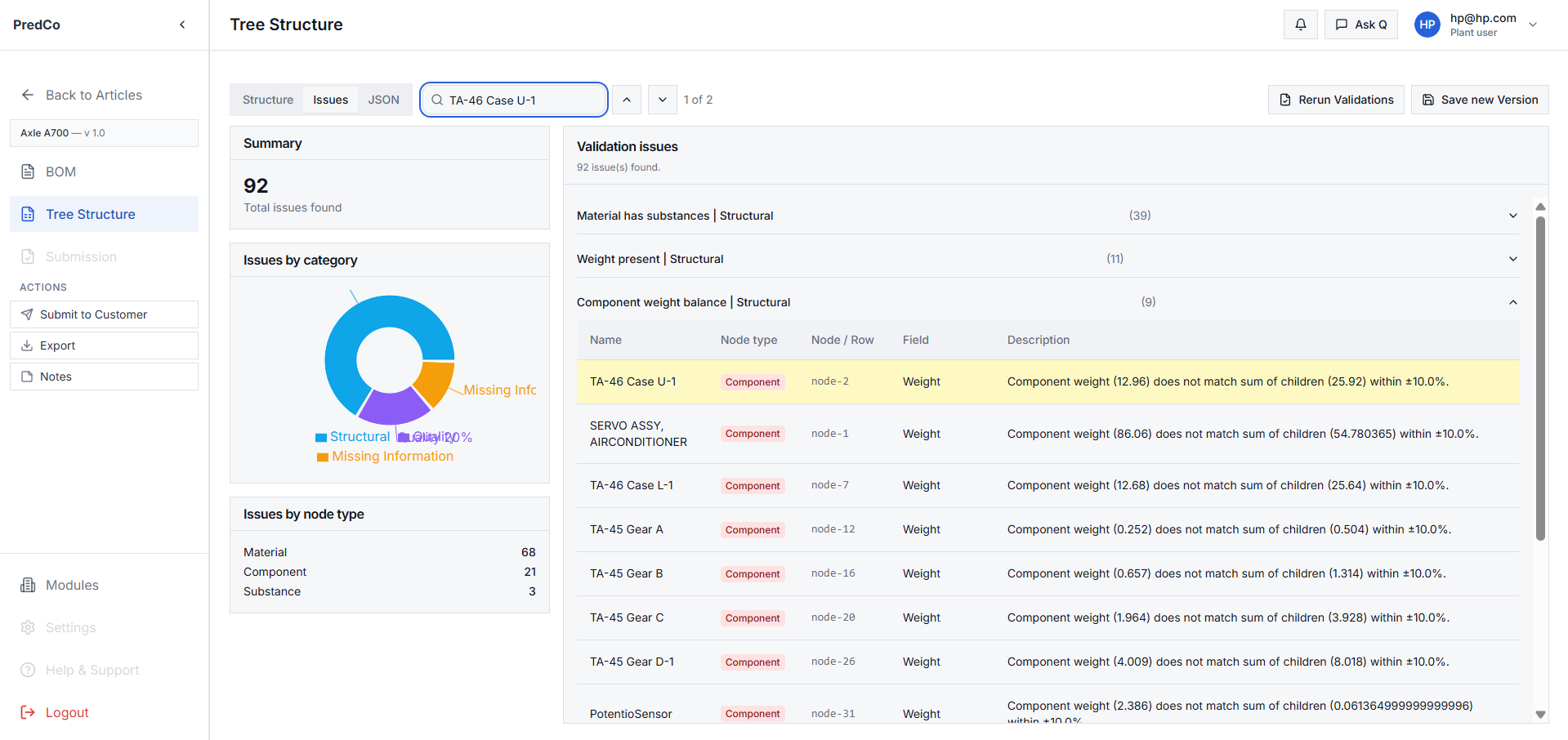Click the BOM document icon
This screenshot has width=1568, height=740.
pos(28,172)
